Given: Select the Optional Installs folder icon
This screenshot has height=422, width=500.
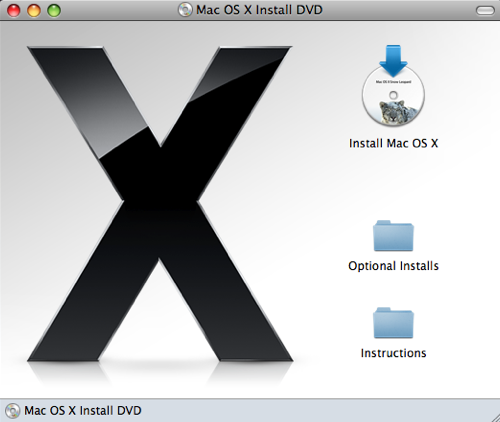Looking at the screenshot, I should point(393,236).
